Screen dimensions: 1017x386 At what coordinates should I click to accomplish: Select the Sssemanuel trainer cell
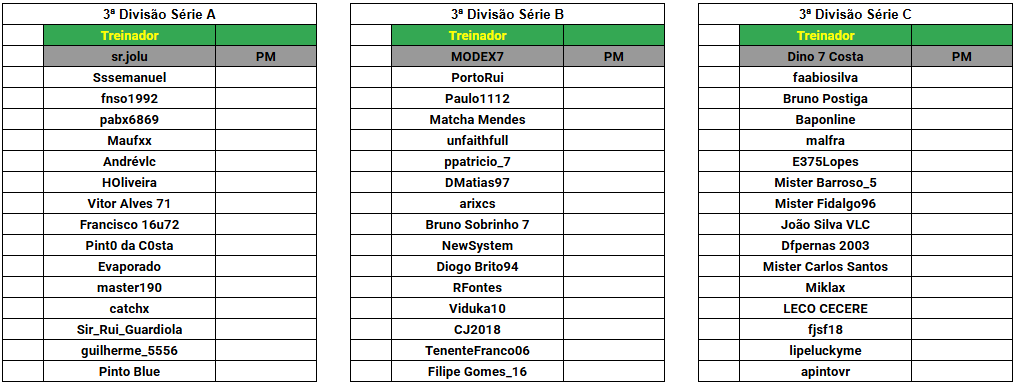tap(130, 77)
